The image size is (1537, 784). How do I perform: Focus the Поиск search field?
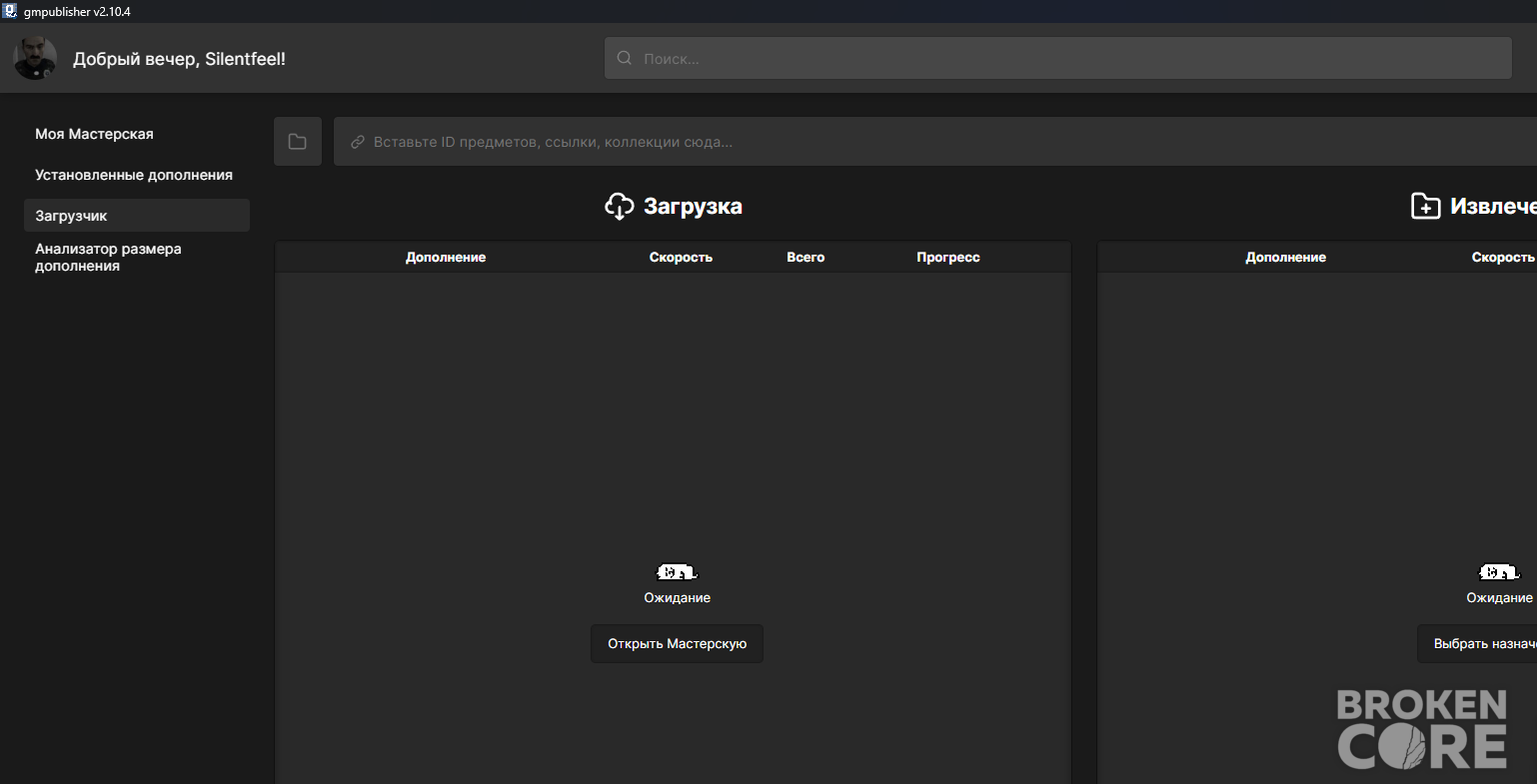pos(1057,58)
